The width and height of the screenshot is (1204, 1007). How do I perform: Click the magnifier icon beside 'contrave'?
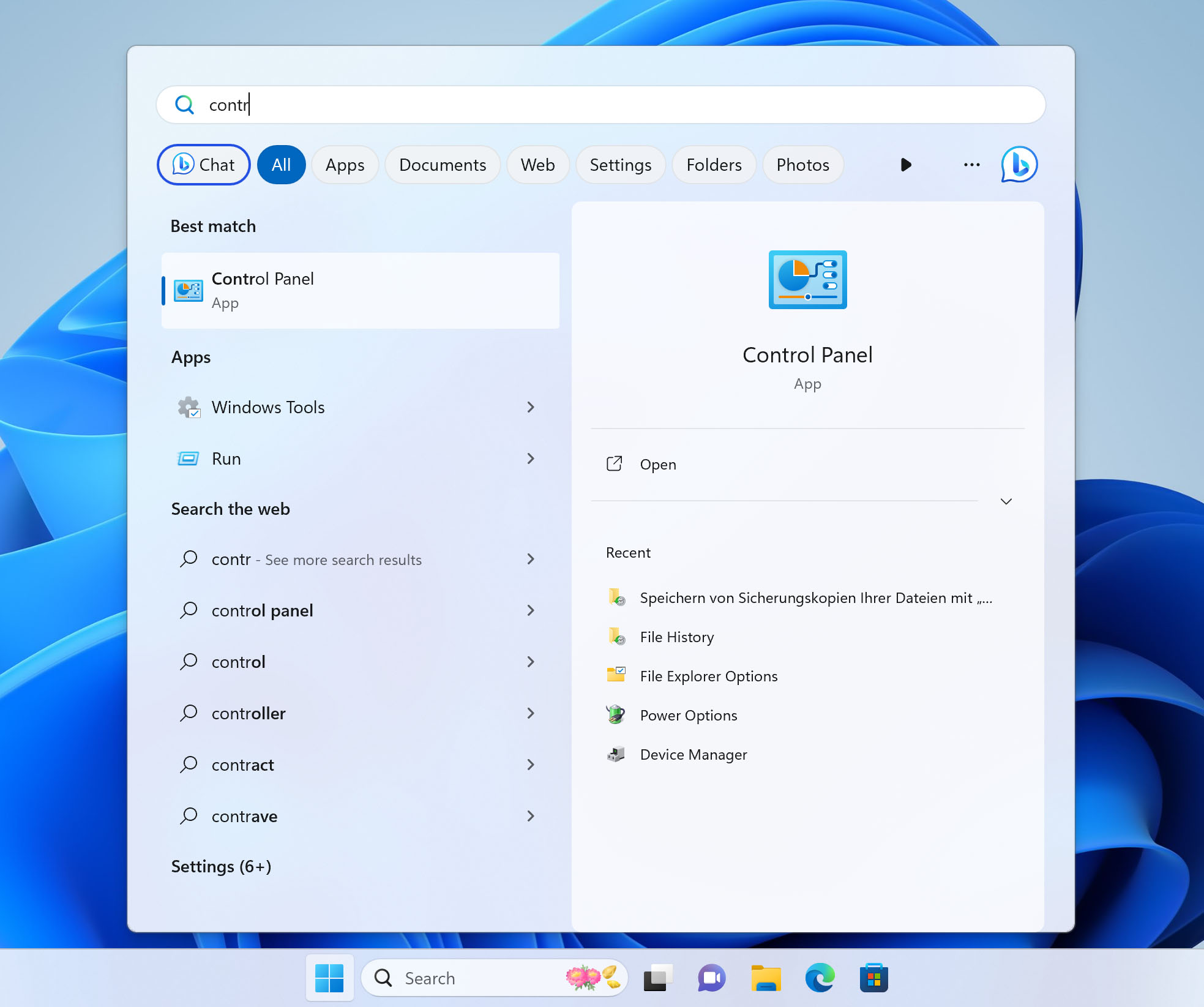(x=189, y=816)
